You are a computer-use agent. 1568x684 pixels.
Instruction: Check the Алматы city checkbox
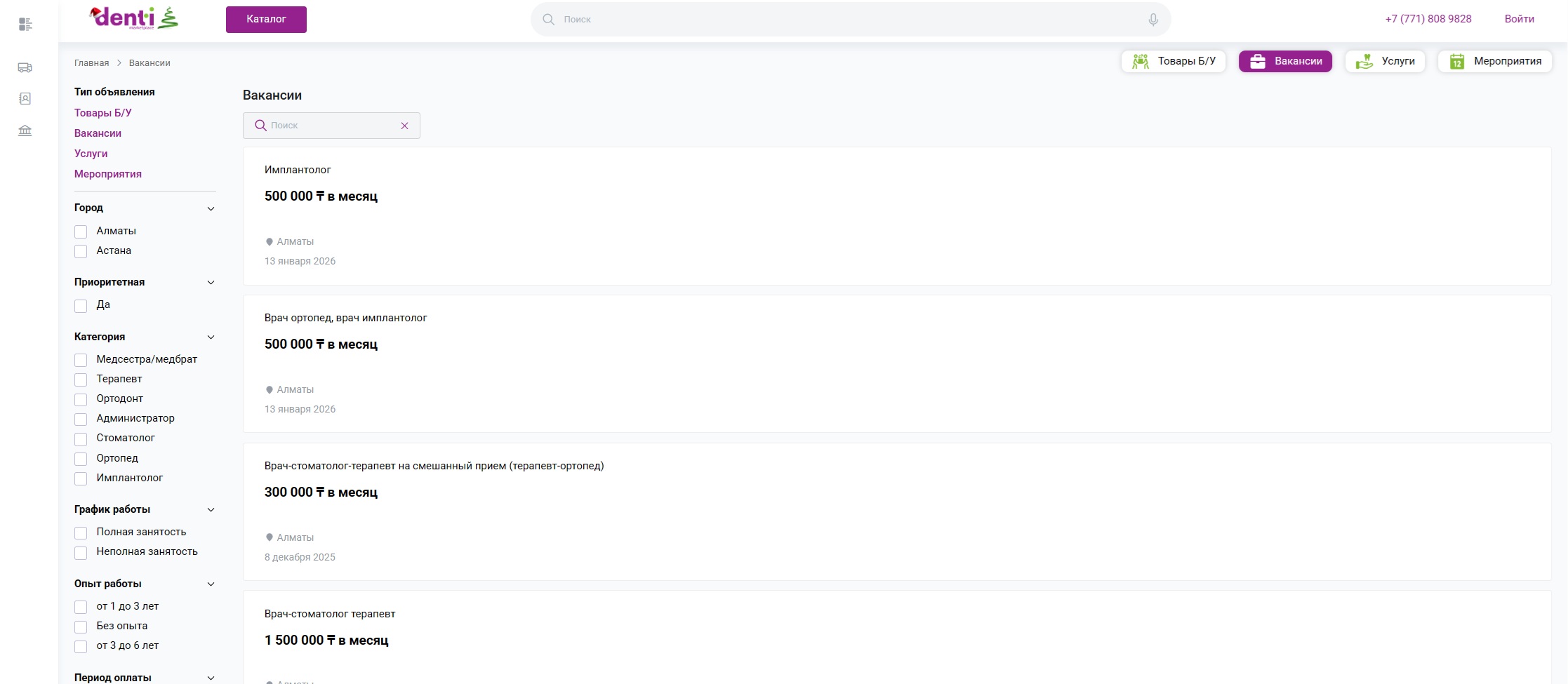click(x=81, y=232)
